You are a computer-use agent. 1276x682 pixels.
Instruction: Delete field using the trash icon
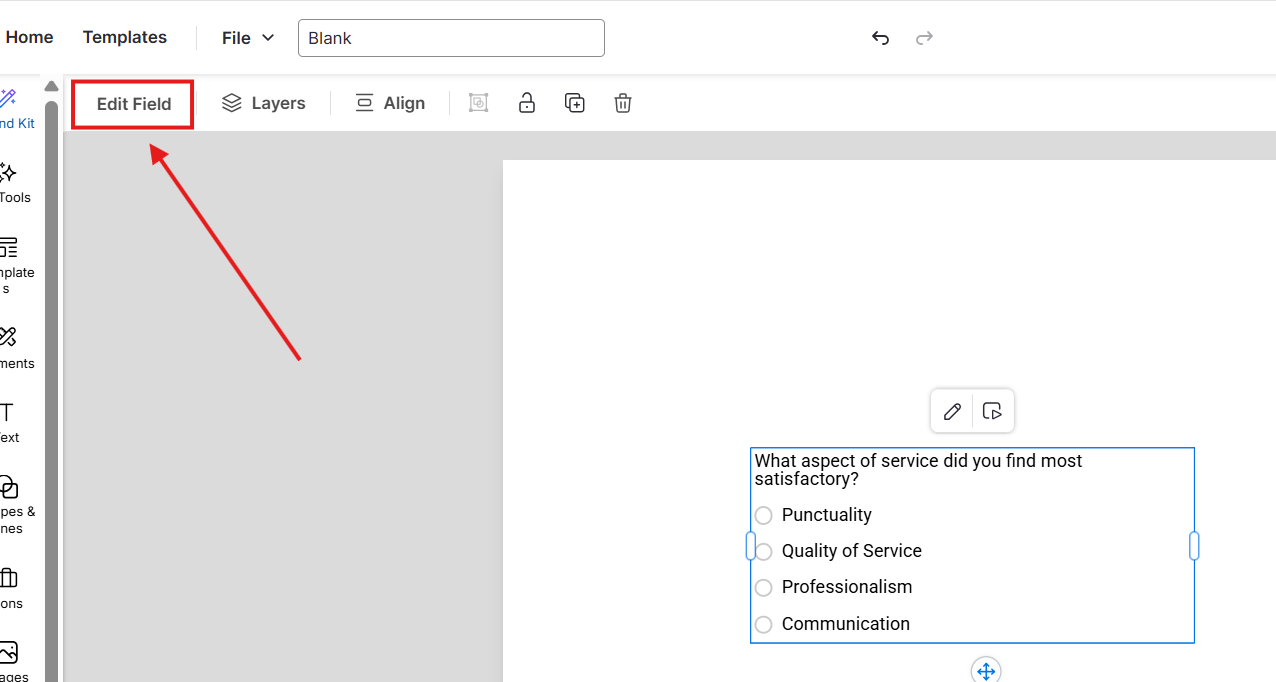point(623,103)
